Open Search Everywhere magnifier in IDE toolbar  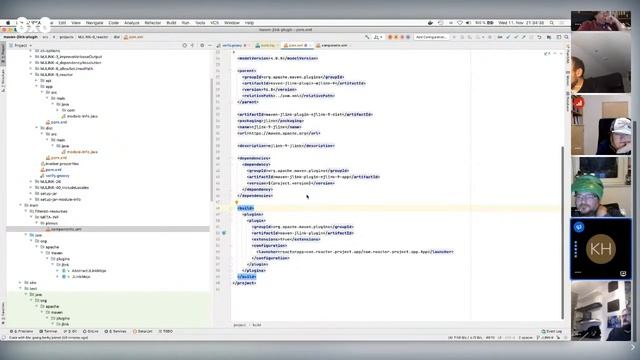coord(566,37)
